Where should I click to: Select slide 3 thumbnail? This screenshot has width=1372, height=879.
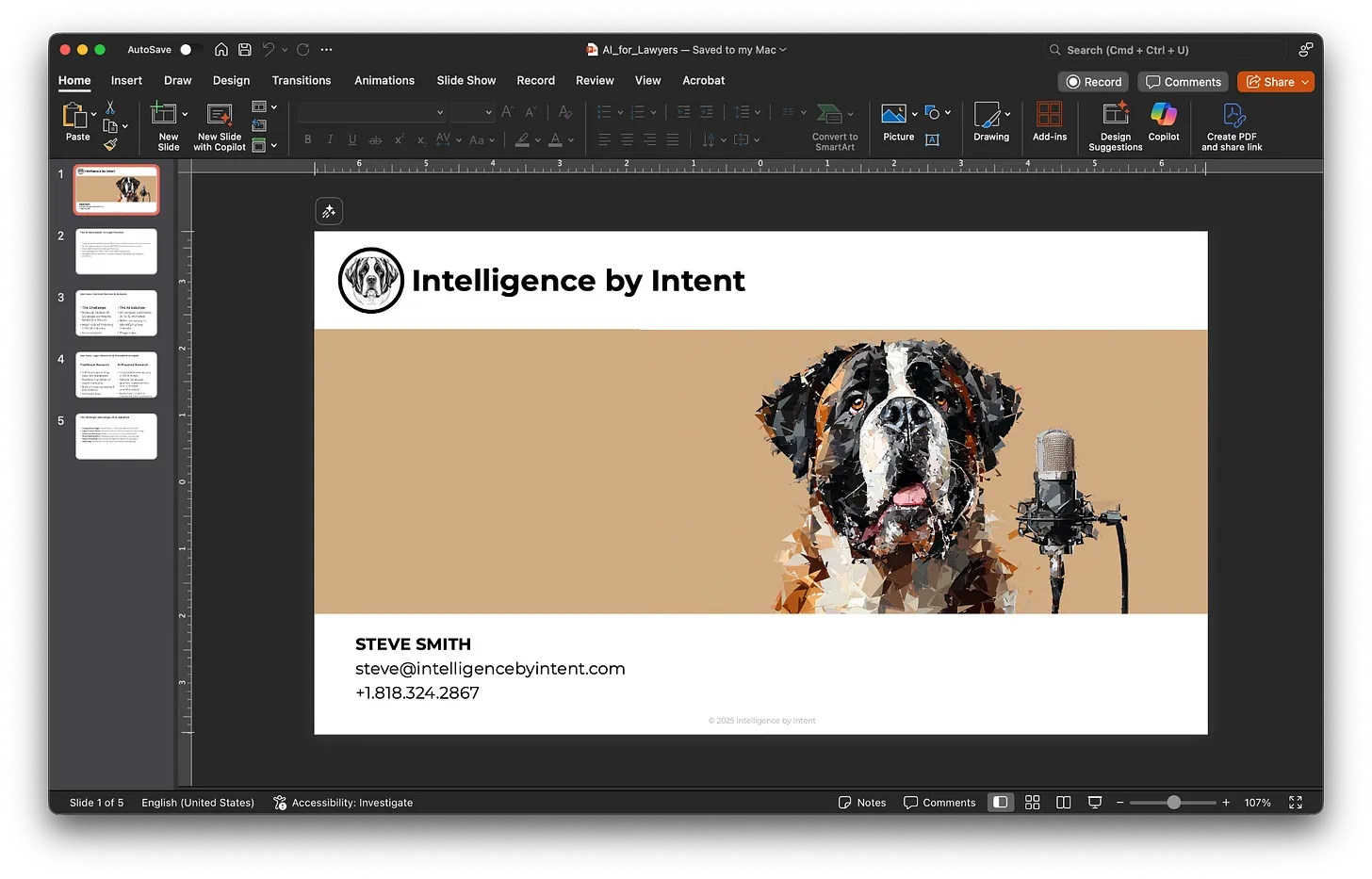coord(116,313)
